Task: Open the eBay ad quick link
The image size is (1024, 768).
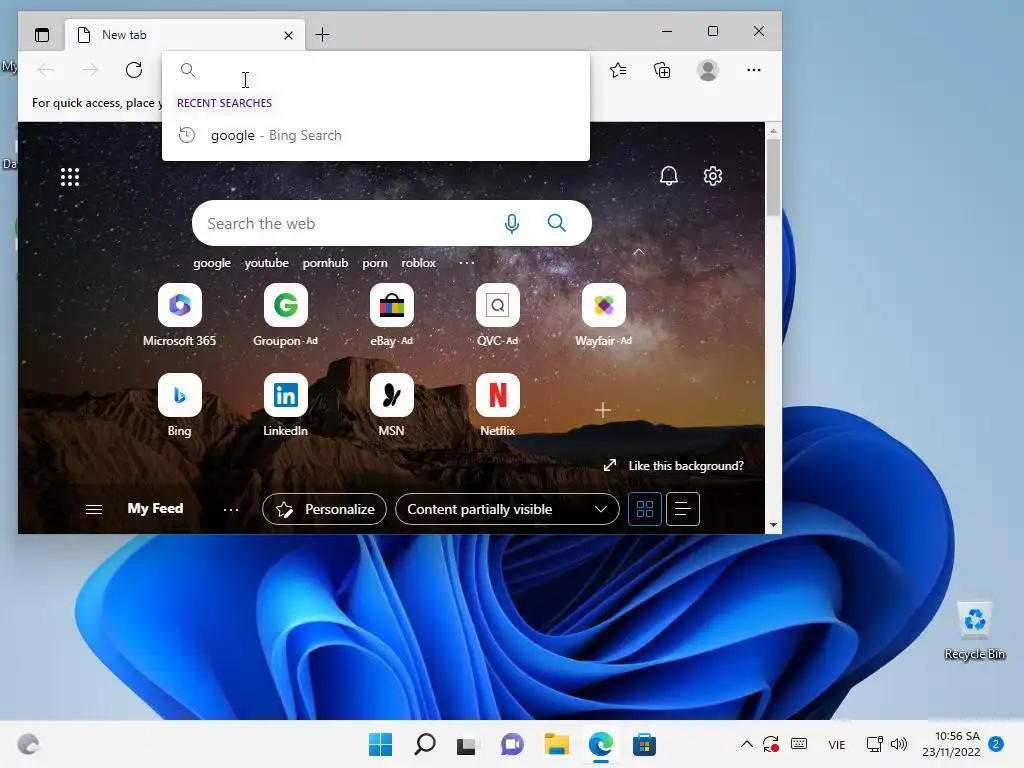Action: (392, 315)
